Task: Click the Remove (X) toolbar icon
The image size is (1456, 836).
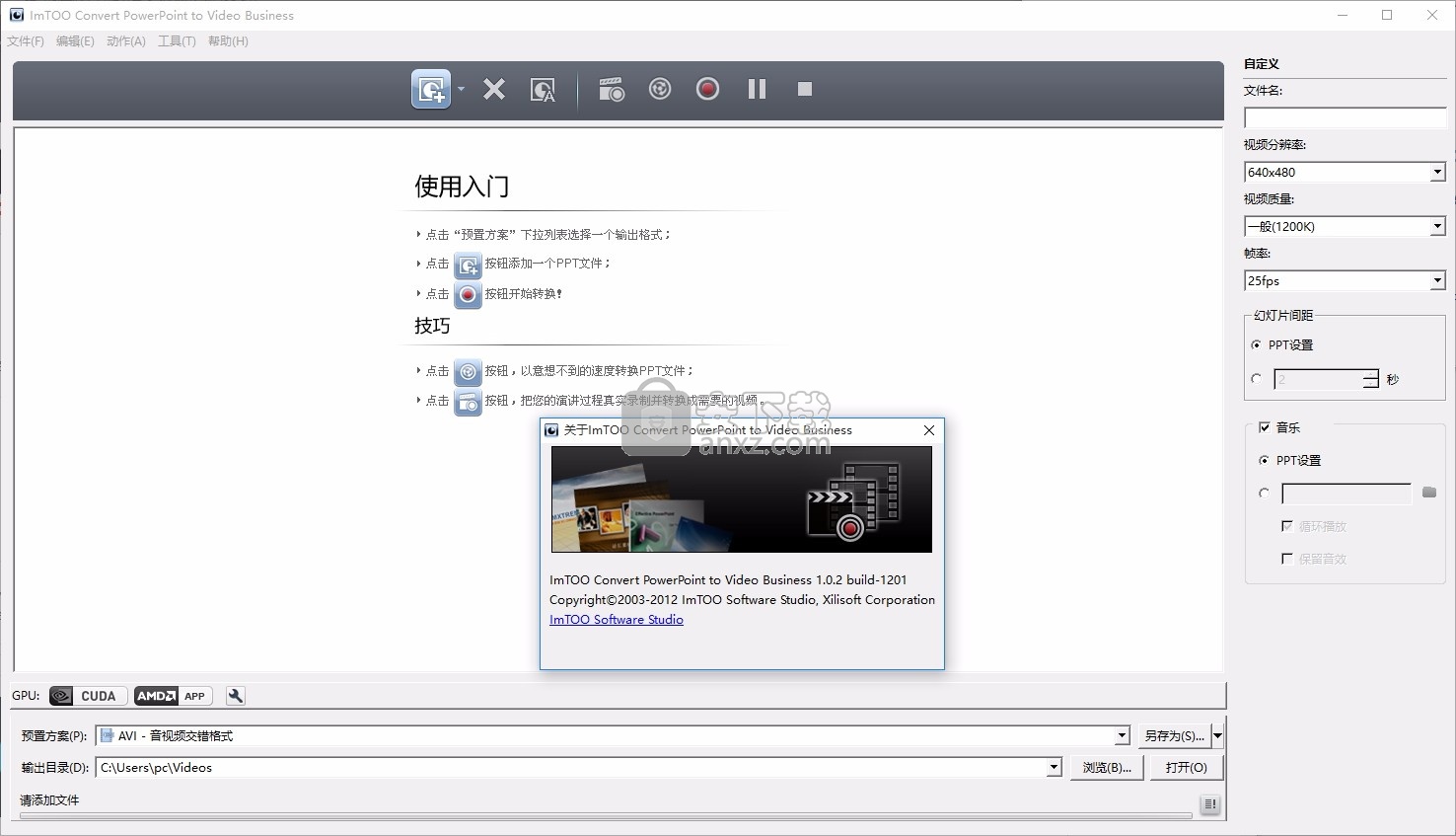Action: tap(494, 90)
